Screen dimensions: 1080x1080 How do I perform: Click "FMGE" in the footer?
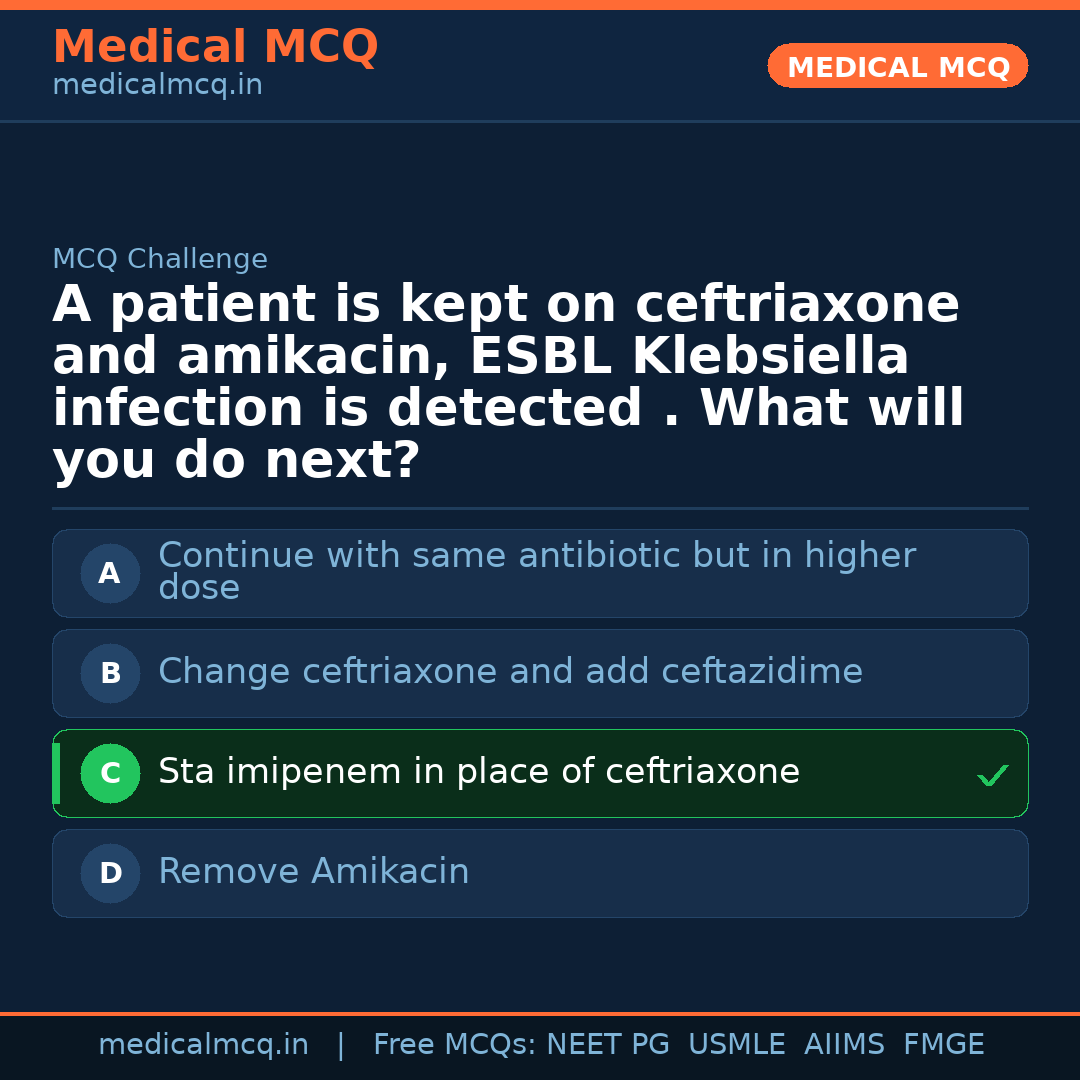[x=943, y=1045]
